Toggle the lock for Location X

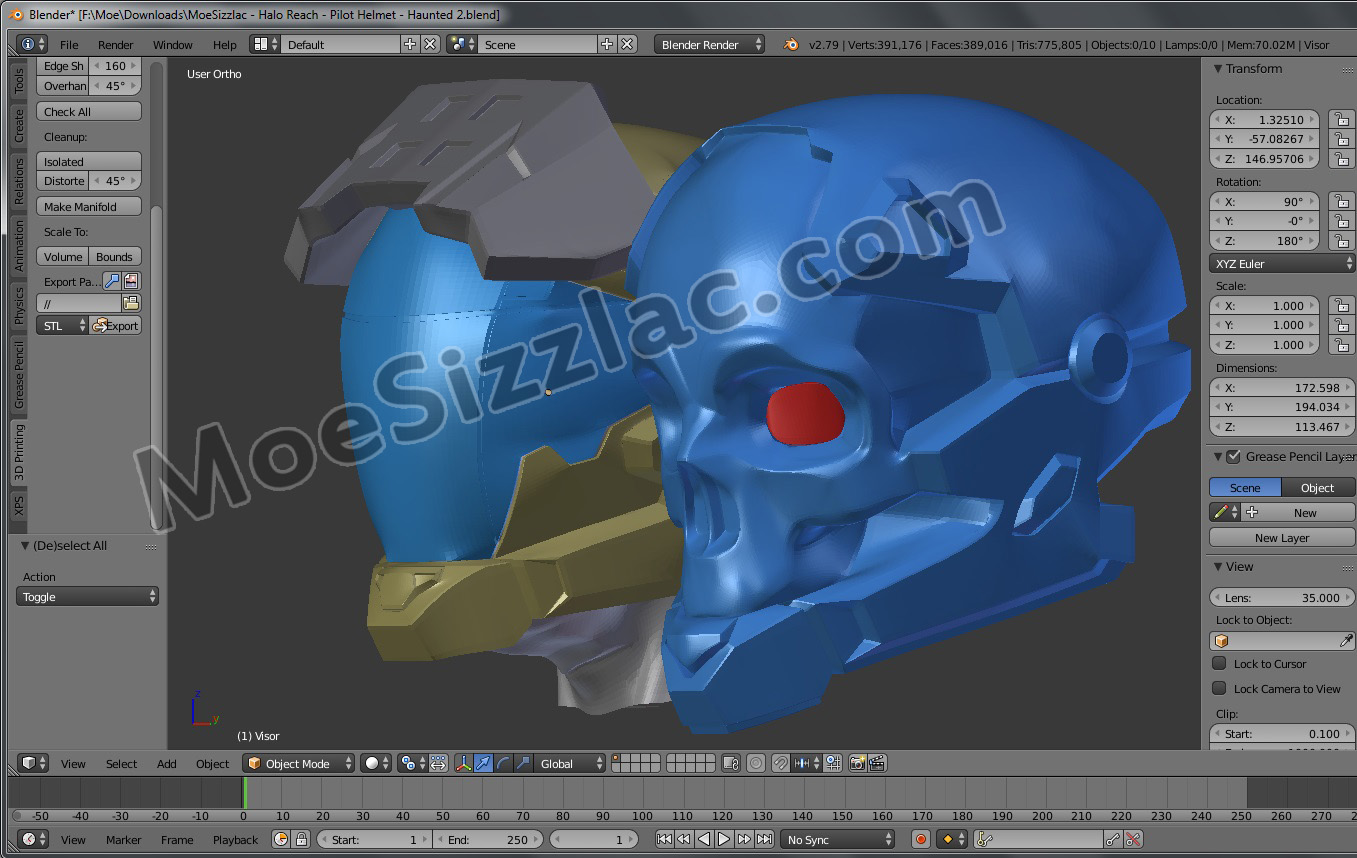click(x=1340, y=120)
